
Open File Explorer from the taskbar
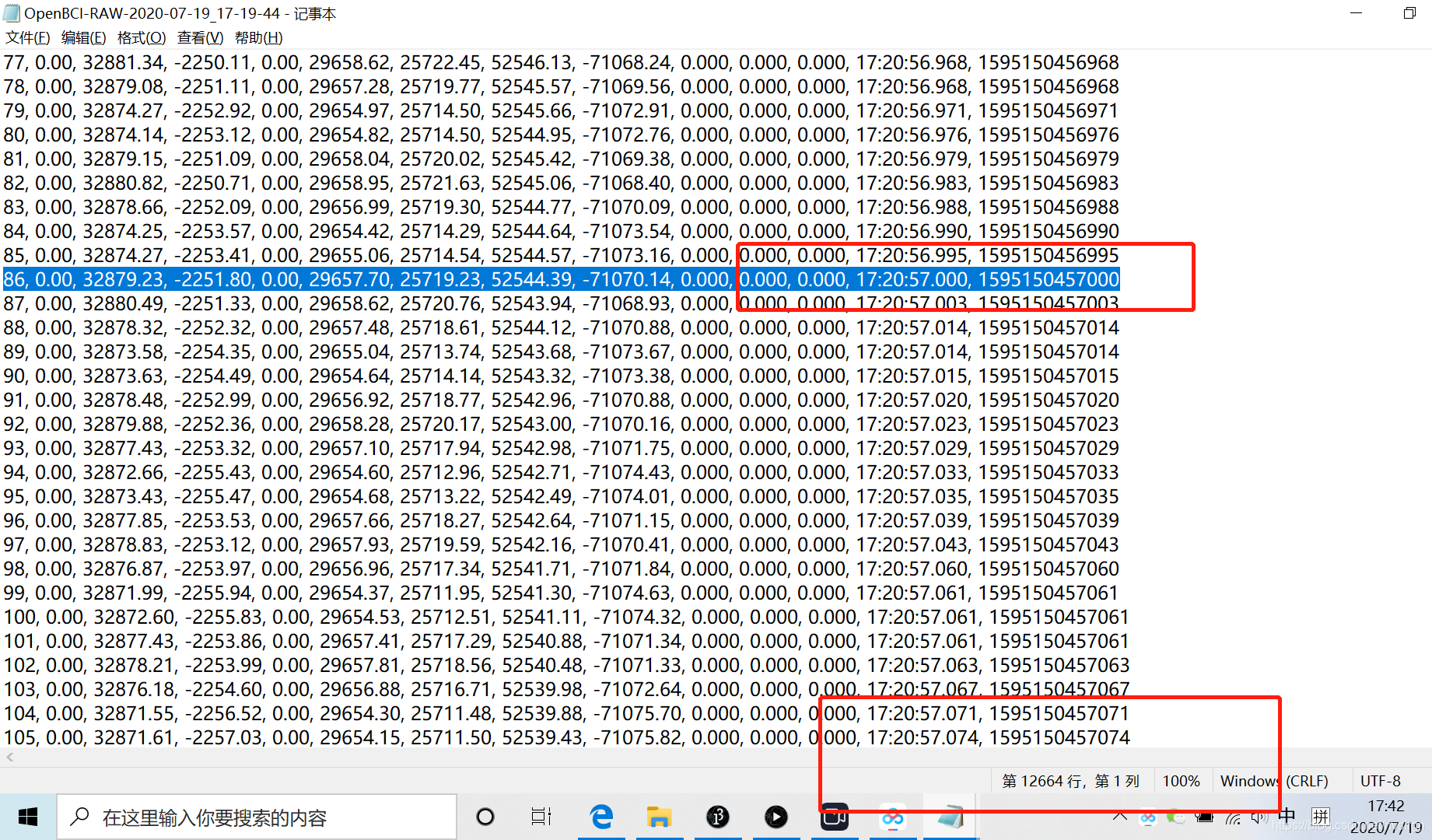point(660,817)
